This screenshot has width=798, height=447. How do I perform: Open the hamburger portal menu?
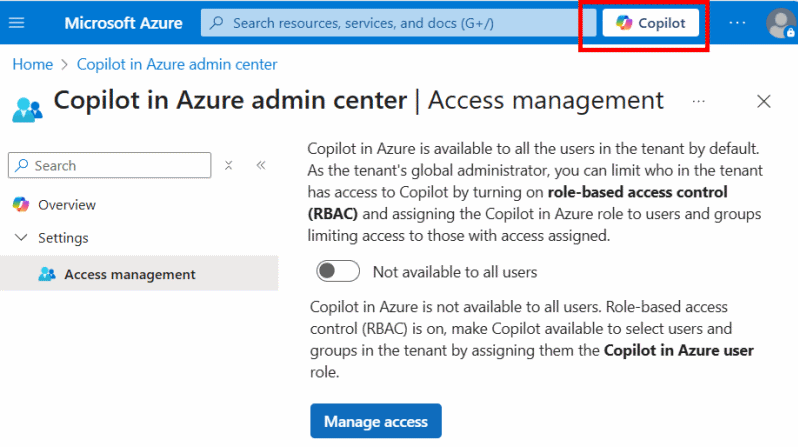16,23
